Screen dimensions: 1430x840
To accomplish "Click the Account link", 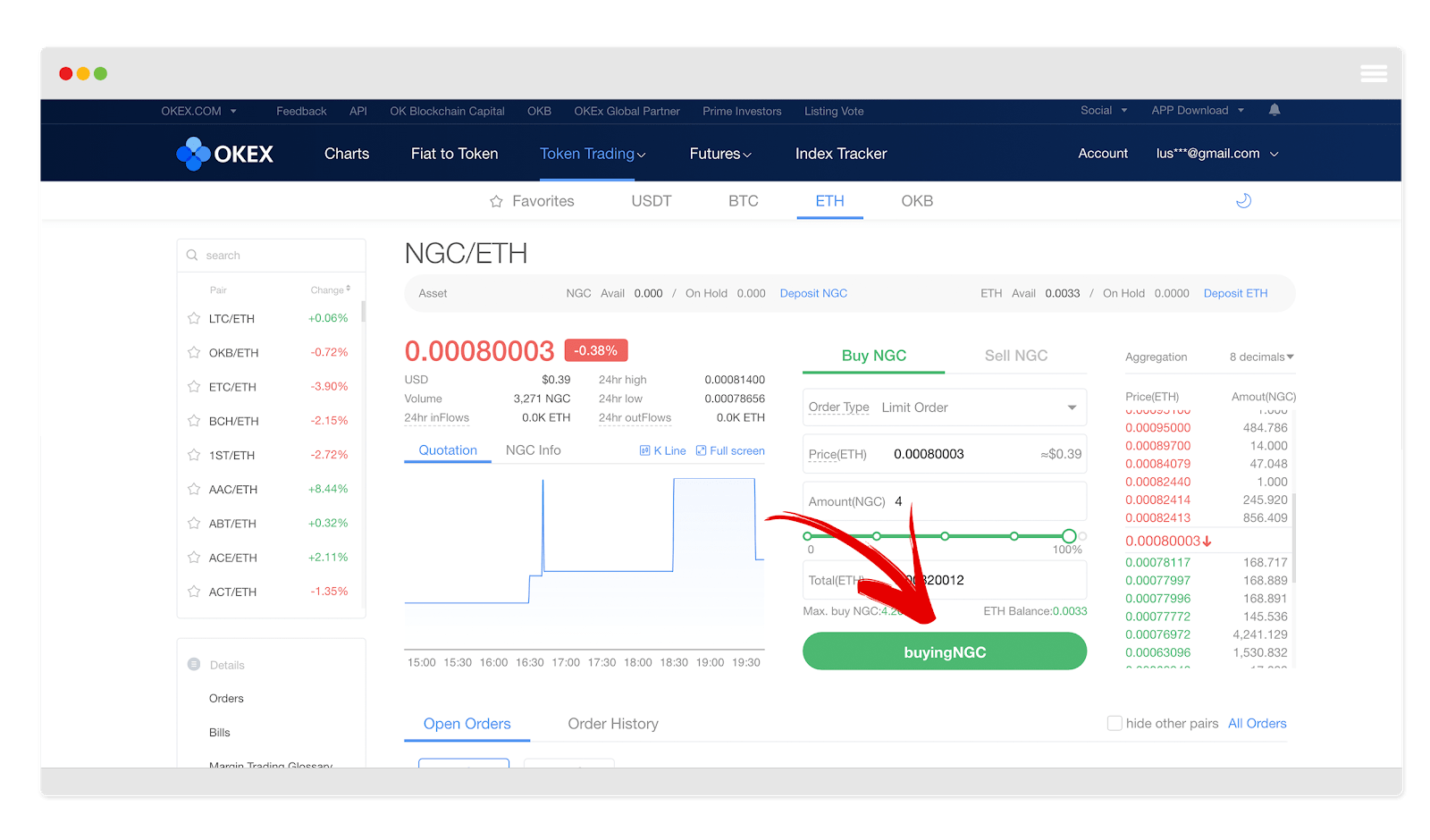I will coord(1103,154).
